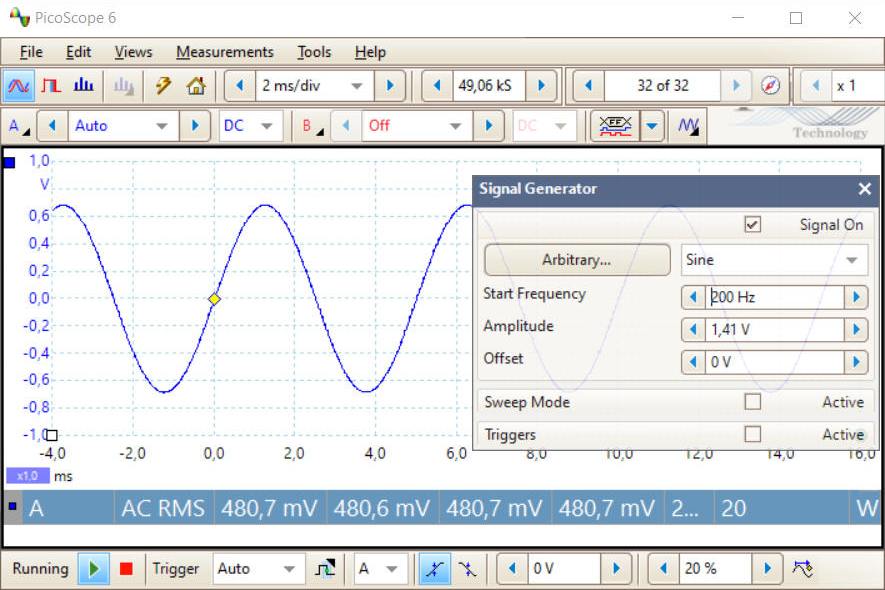Switch to Spectrum mode icon
885x590 pixels.
(x=84, y=86)
